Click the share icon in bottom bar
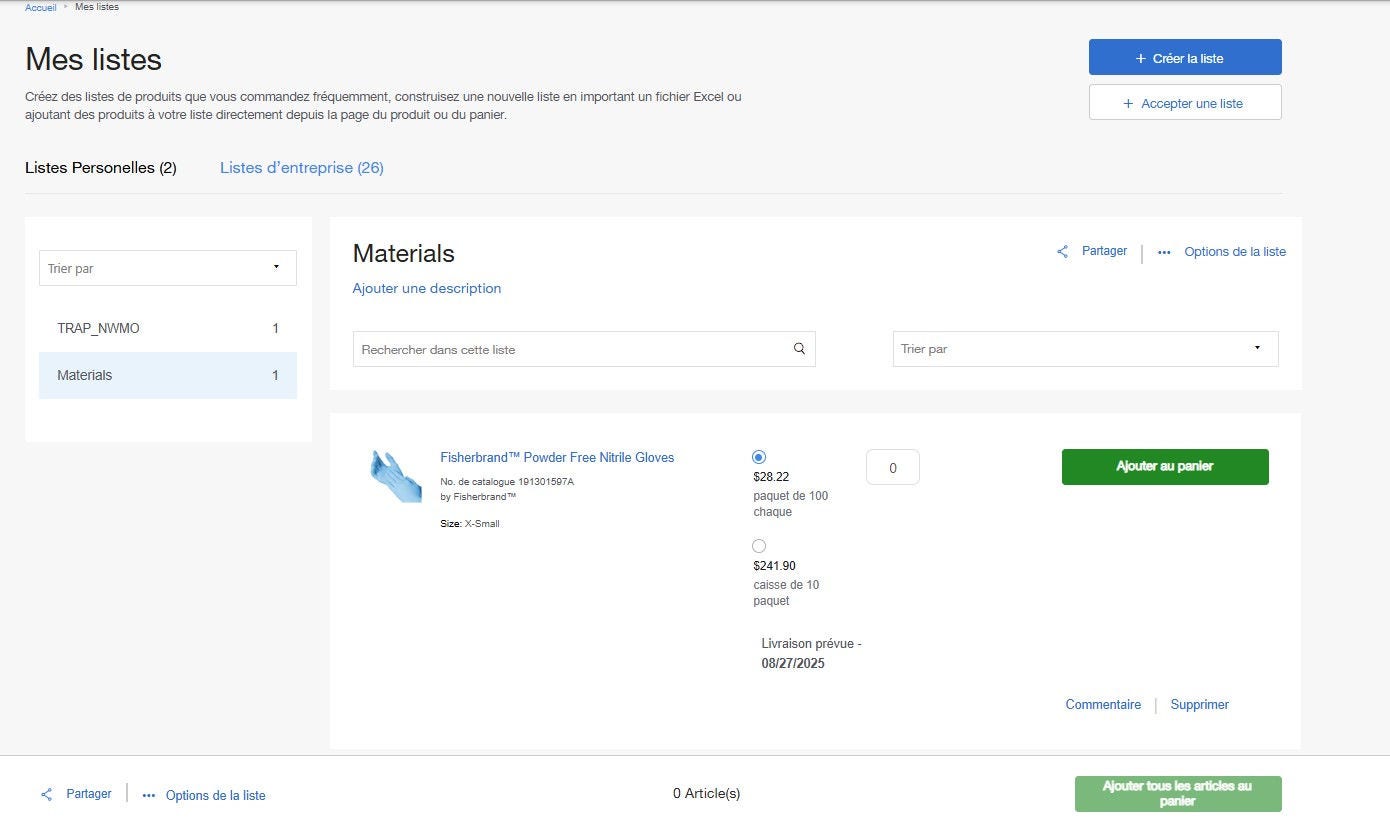The width and height of the screenshot is (1390, 832). (46, 795)
